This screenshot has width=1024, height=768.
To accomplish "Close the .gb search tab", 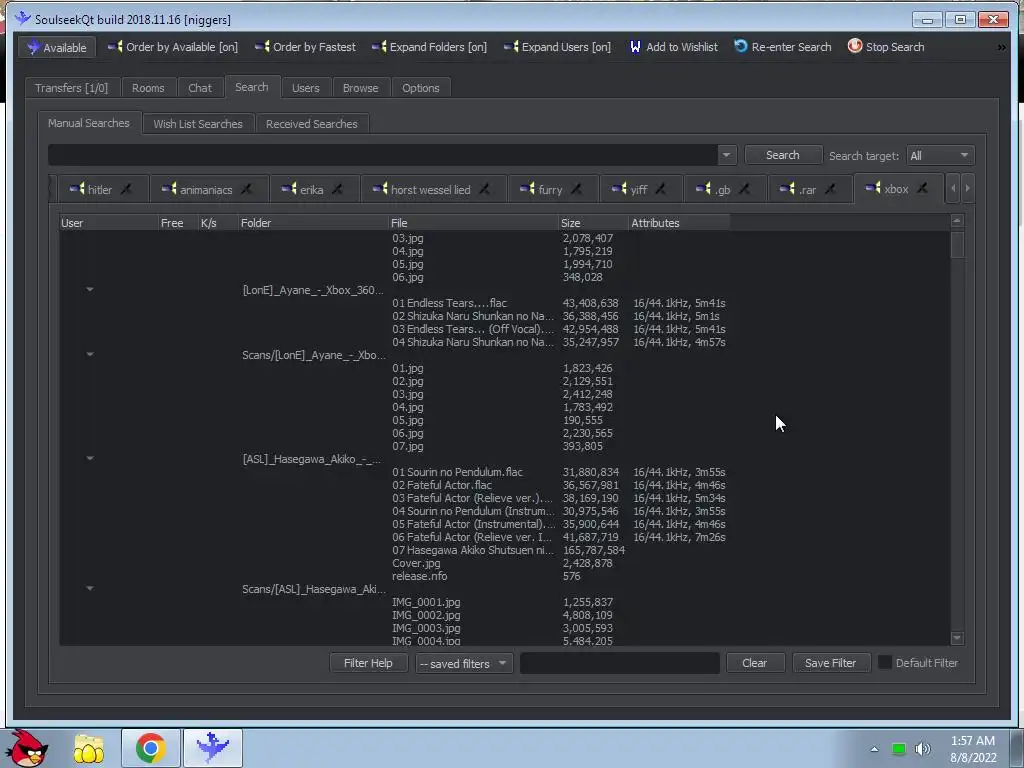I will pyautogui.click(x=744, y=189).
